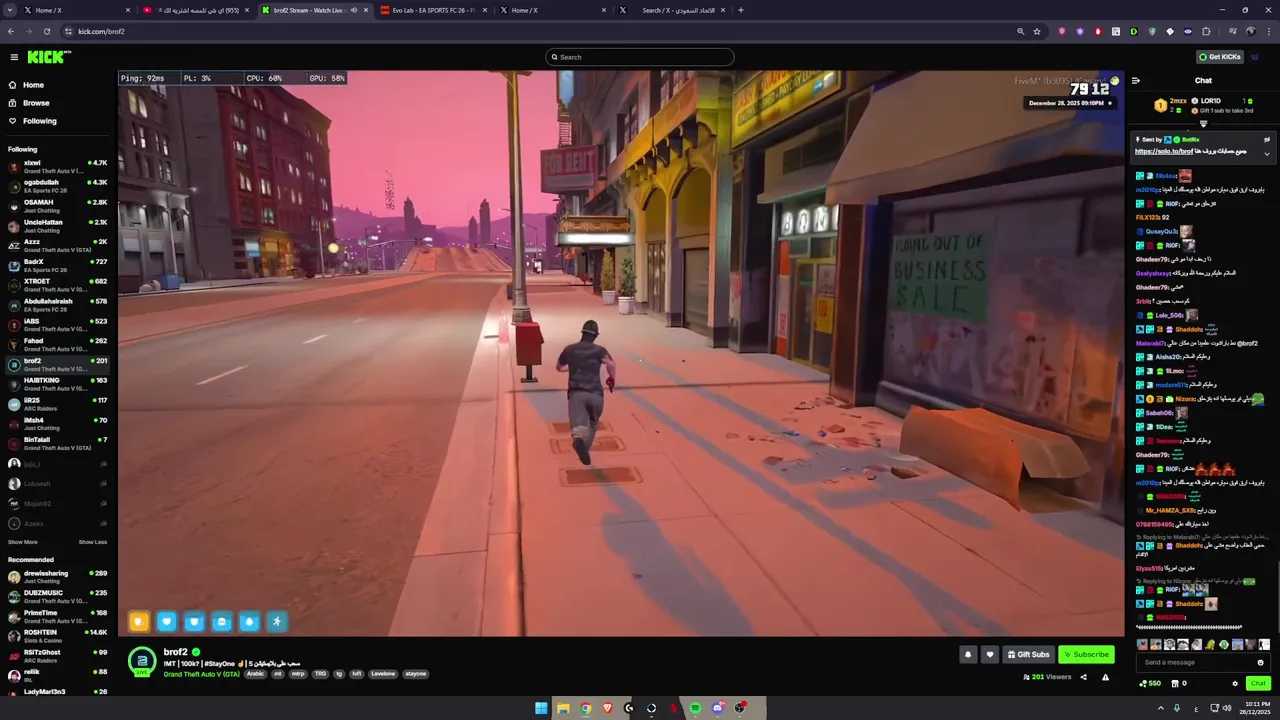Click the Kick logo
The image size is (1280, 720).
click(49, 57)
